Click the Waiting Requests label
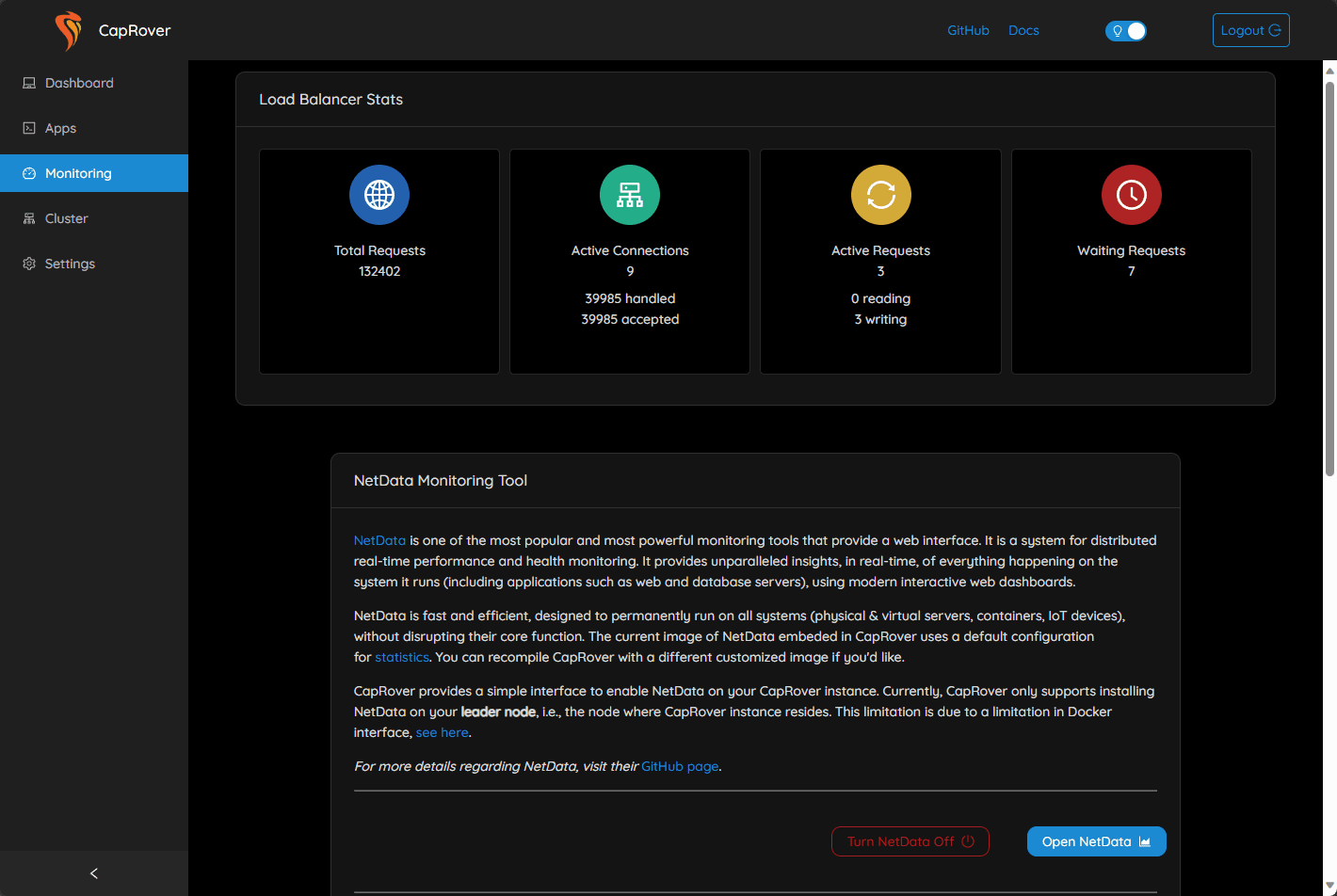Viewport: 1337px width, 896px height. 1132,250
